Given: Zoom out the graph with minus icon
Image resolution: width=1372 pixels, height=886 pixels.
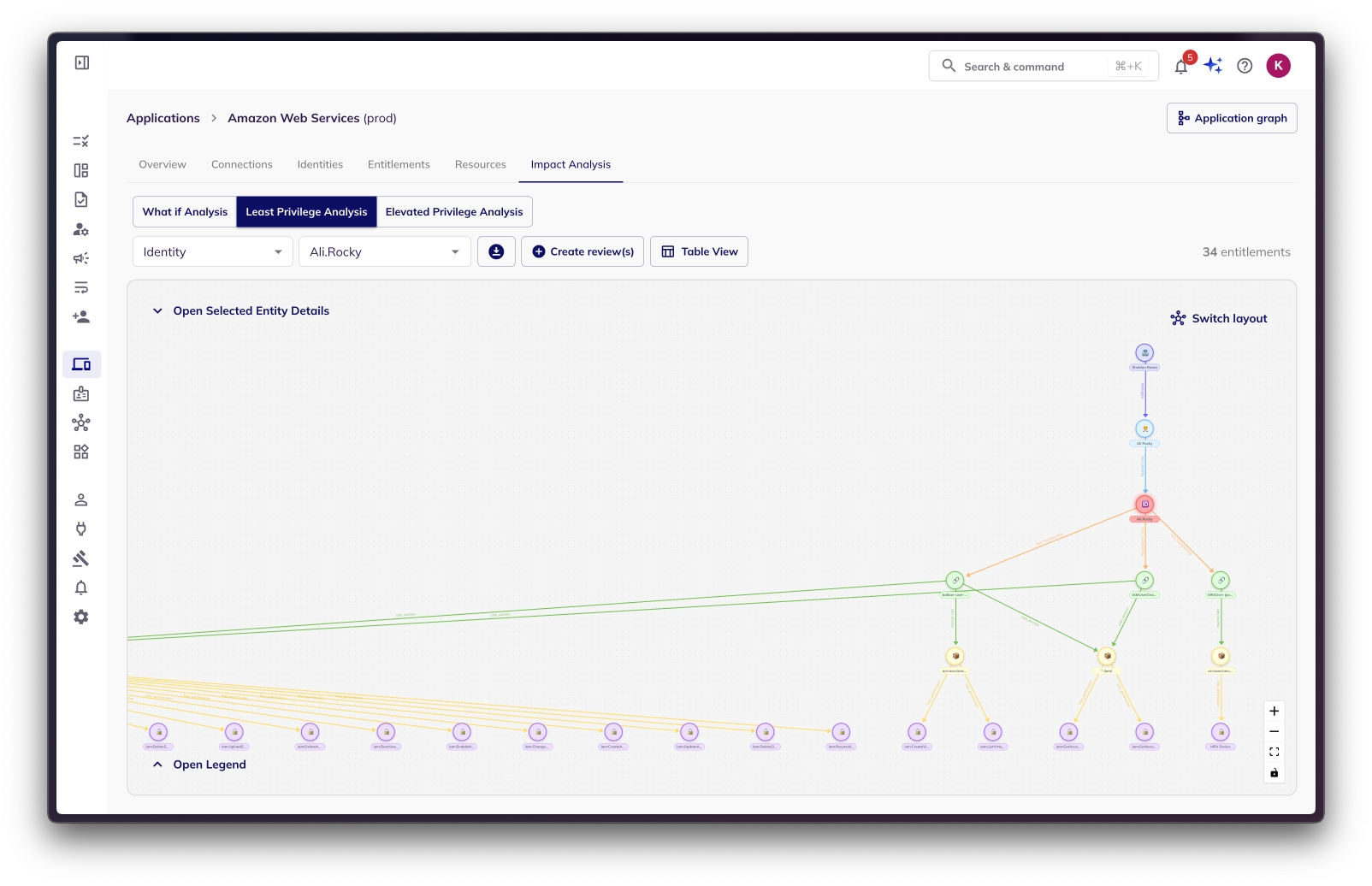Looking at the screenshot, I should pyautogui.click(x=1274, y=732).
